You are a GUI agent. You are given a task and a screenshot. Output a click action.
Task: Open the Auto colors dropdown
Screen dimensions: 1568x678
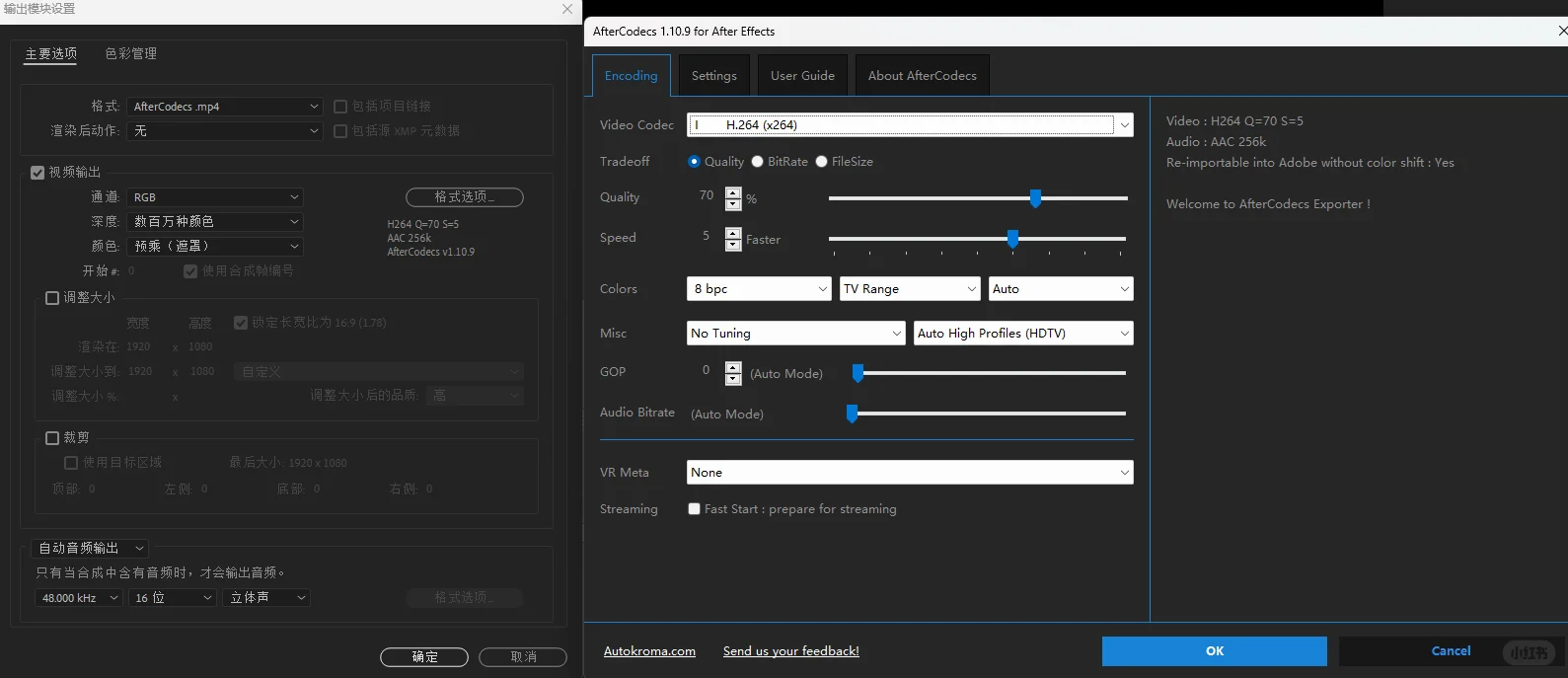1061,289
